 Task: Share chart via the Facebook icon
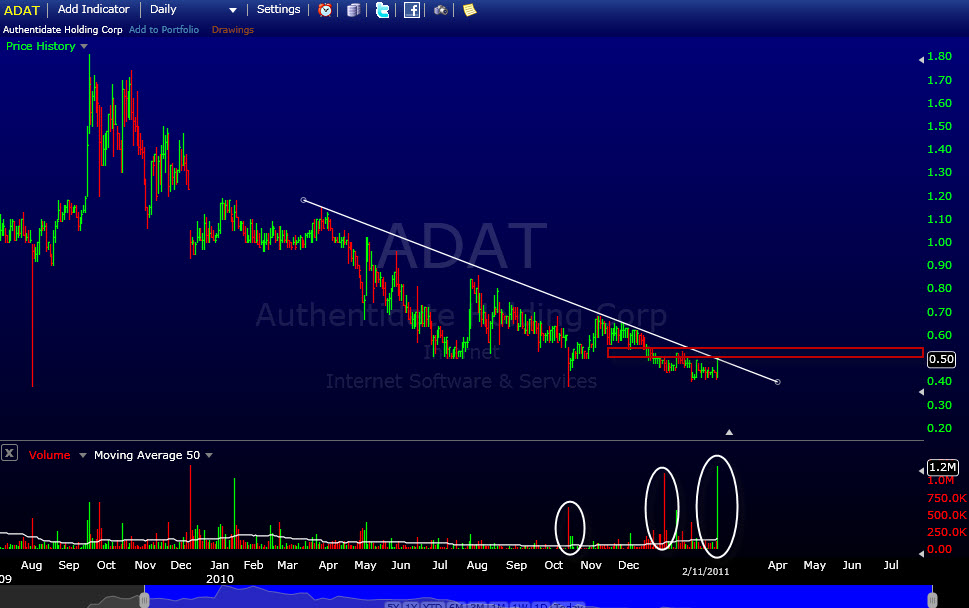[x=412, y=10]
